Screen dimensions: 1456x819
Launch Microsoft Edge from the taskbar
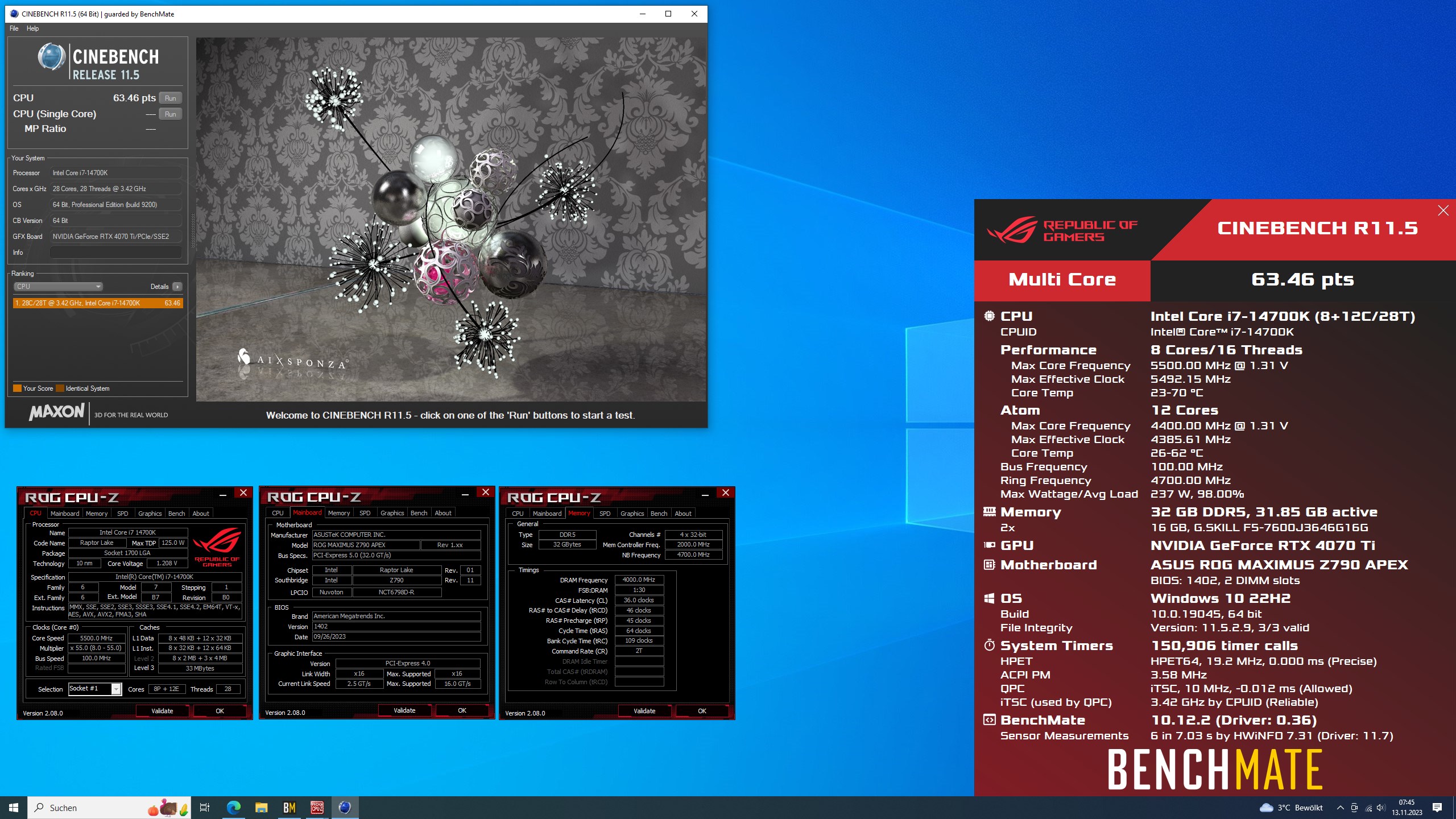[x=233, y=808]
